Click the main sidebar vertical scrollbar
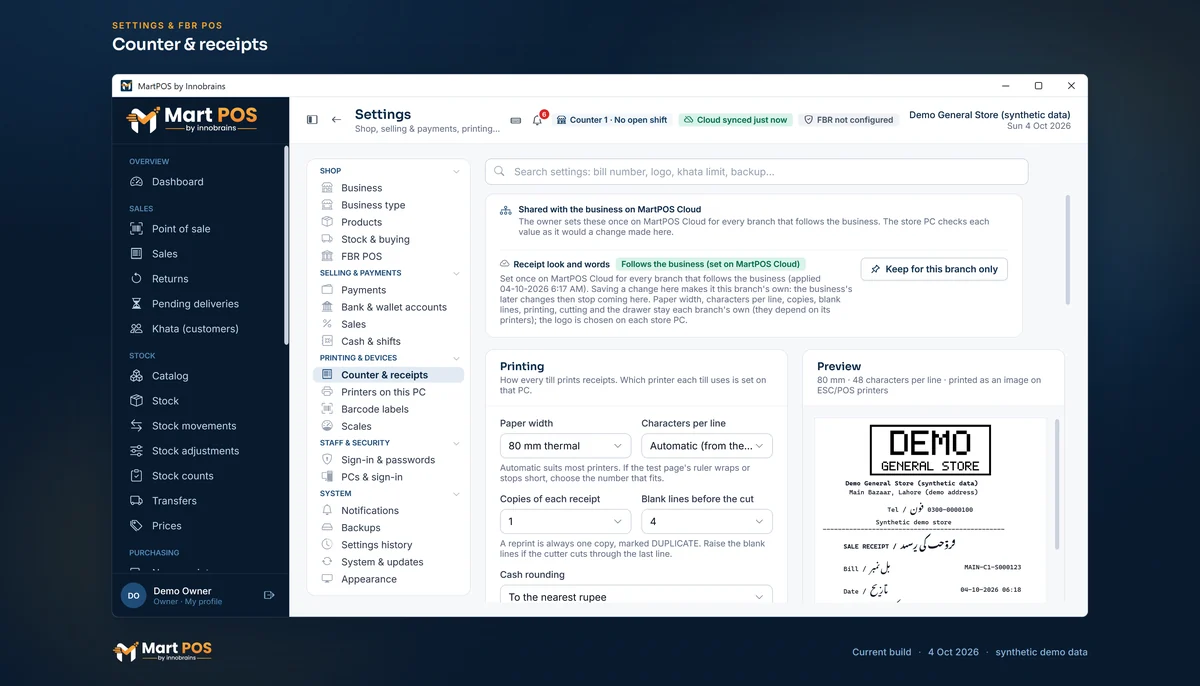Screen dimensions: 1200x686 [286, 246]
